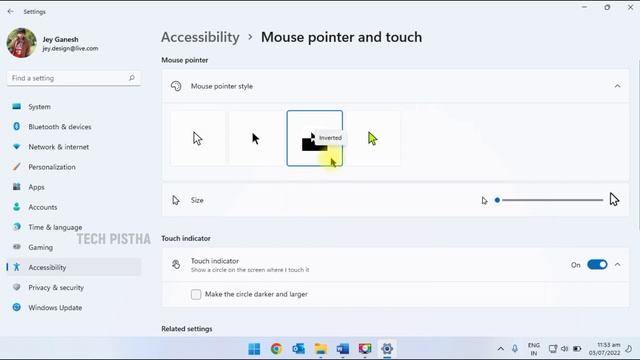The image size is (640, 360).
Task: Click the Touch indicator hand icon
Action: (x=176, y=264)
